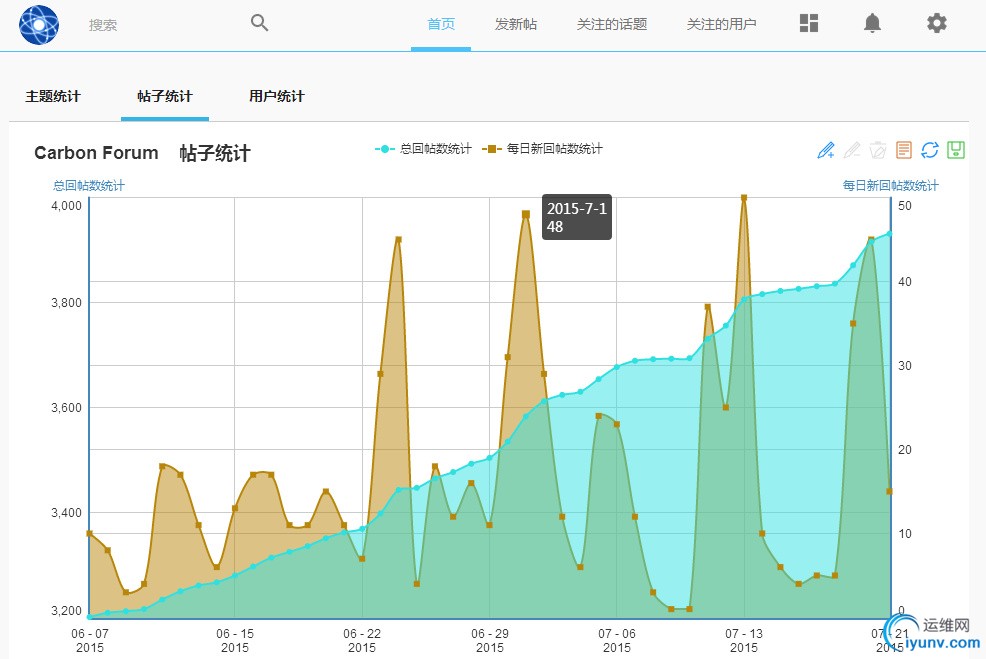This screenshot has width=986, height=659.
Task: Toggle 总回帖数统计 legend series
Action: 423,149
